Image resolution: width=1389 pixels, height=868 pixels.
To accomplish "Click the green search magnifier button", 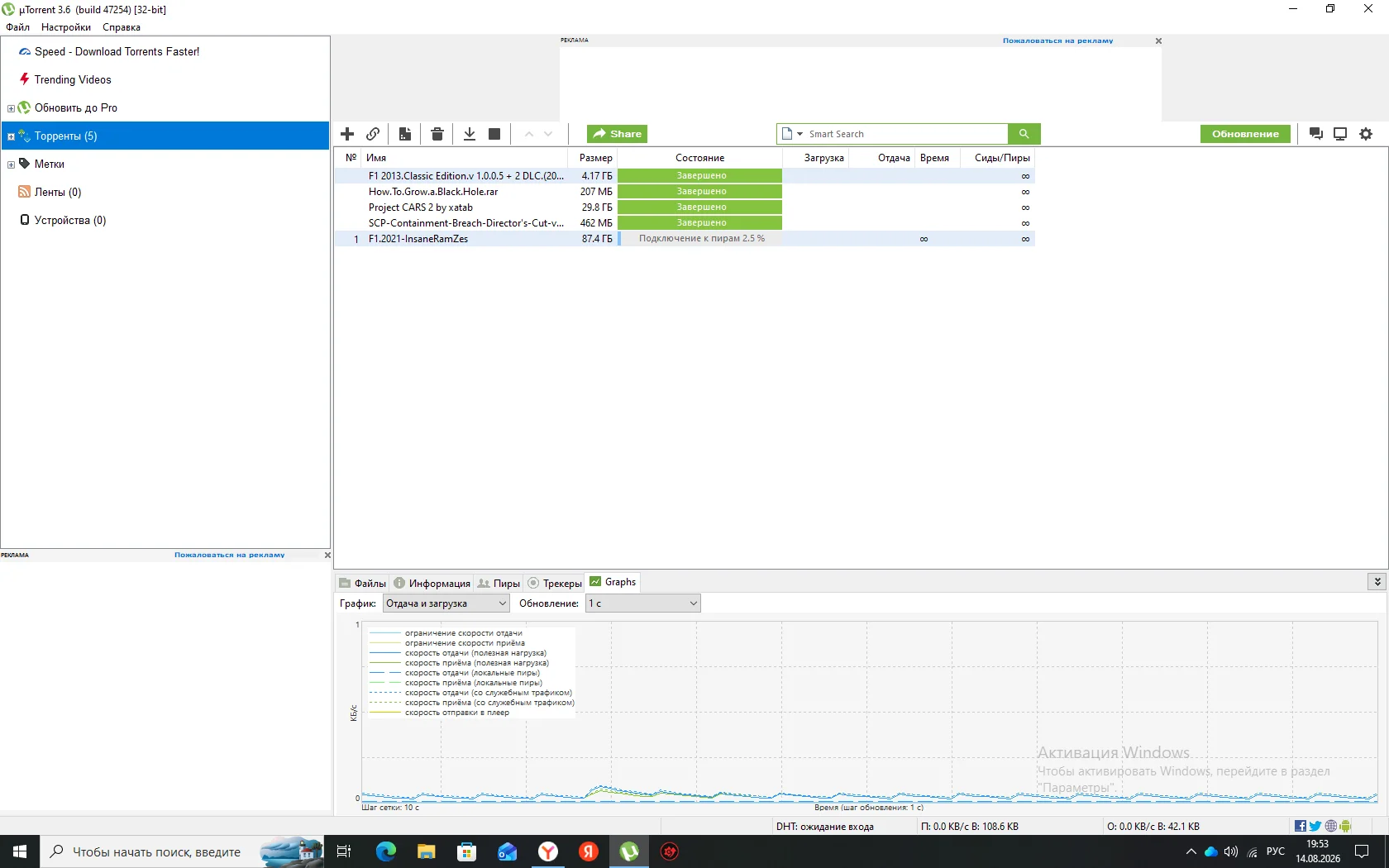I will coord(1024,134).
